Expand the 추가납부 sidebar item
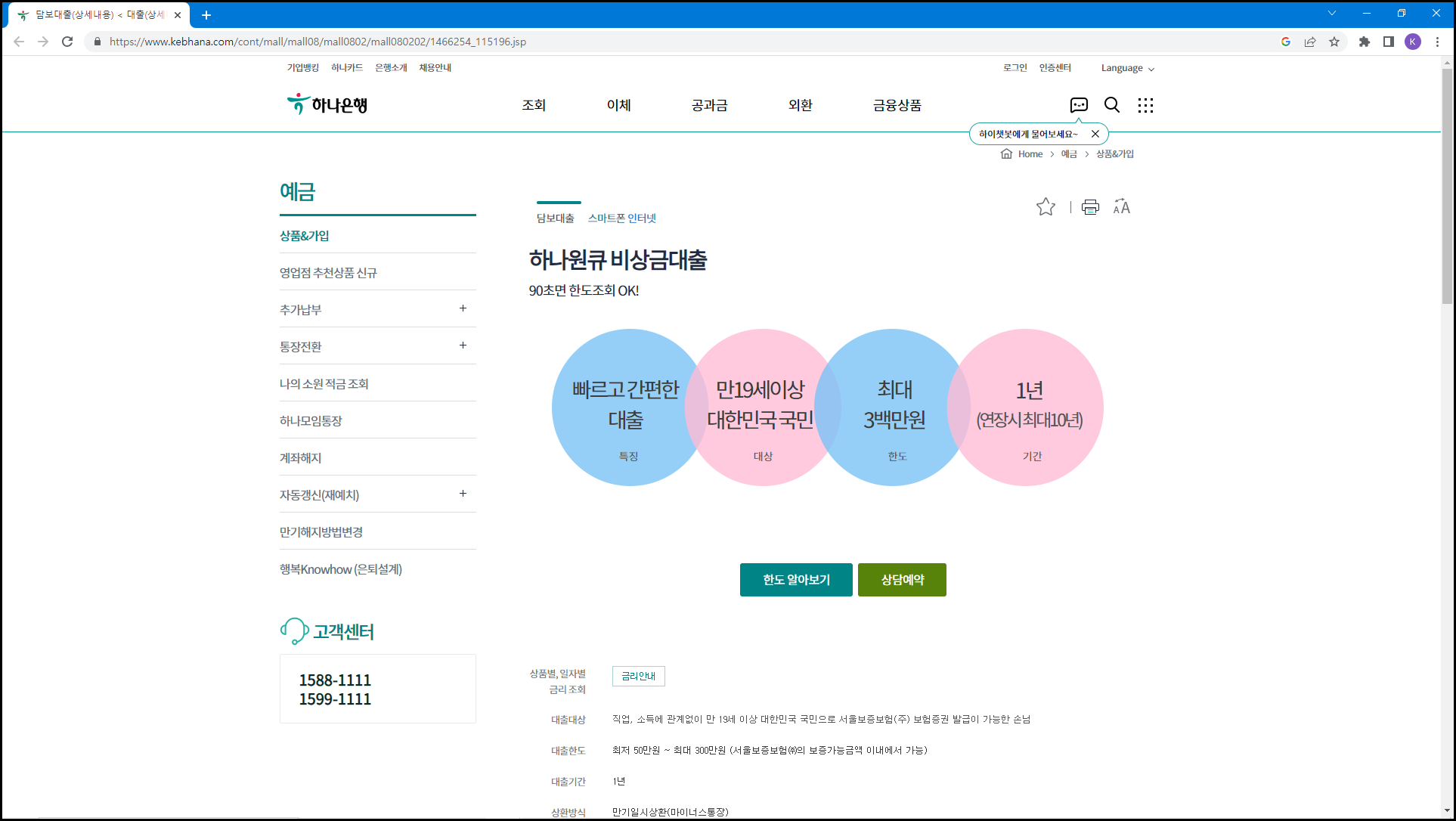Viewport: 1456px width, 821px height. [463, 308]
